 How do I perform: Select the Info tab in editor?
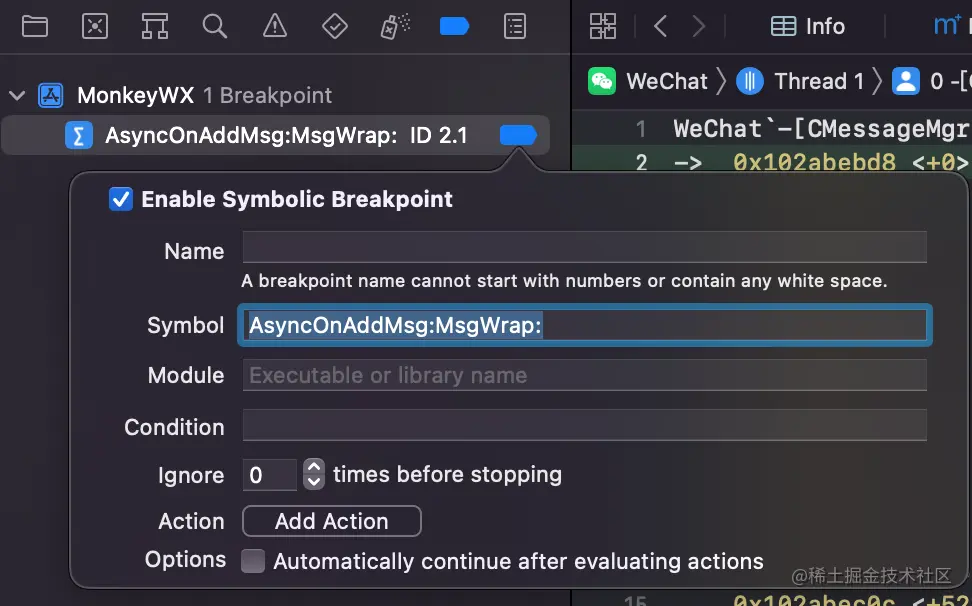(x=808, y=27)
